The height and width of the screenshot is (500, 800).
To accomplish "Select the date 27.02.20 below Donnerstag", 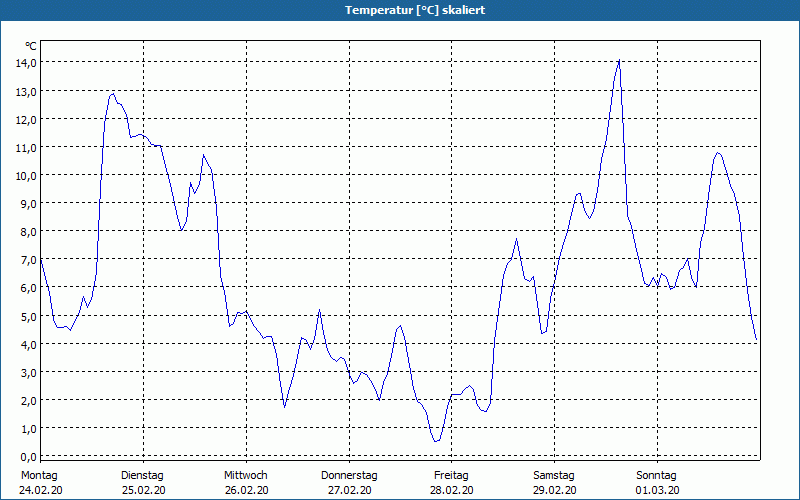I will click(349, 490).
